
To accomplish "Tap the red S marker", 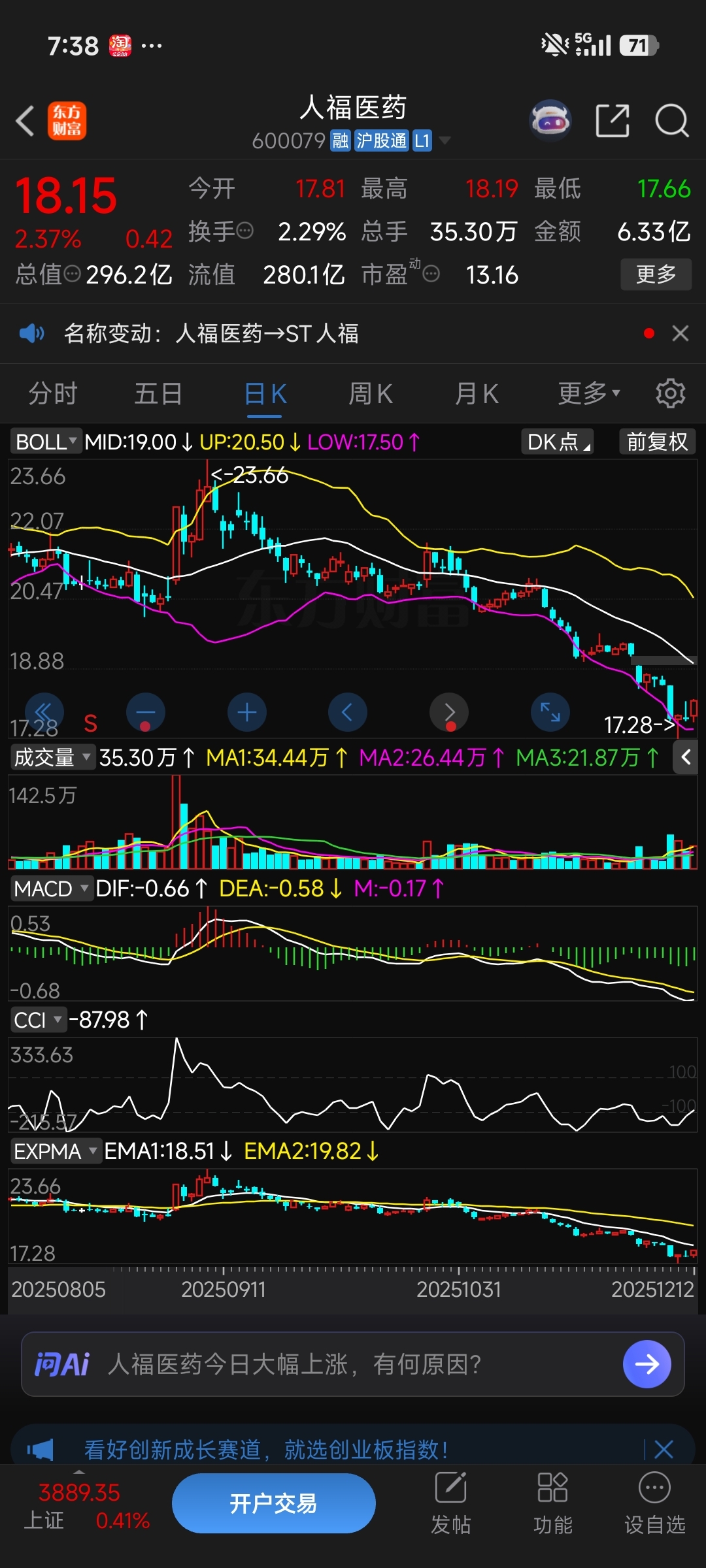I will tap(91, 723).
